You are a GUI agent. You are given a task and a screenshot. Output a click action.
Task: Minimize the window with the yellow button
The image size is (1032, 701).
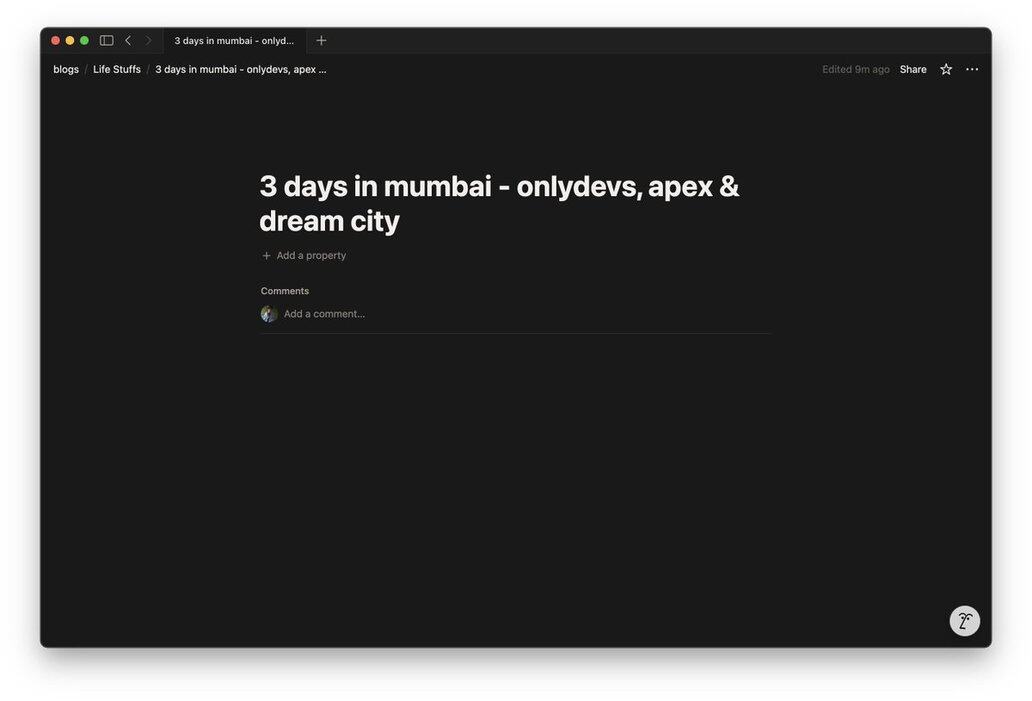[x=70, y=41]
